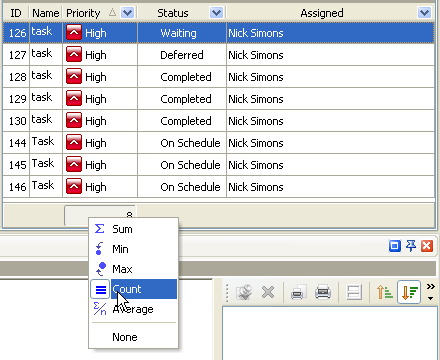Viewport: 440px width, 360px height.
Task: Click the maximize panel icon
Action: pyautogui.click(x=395, y=246)
